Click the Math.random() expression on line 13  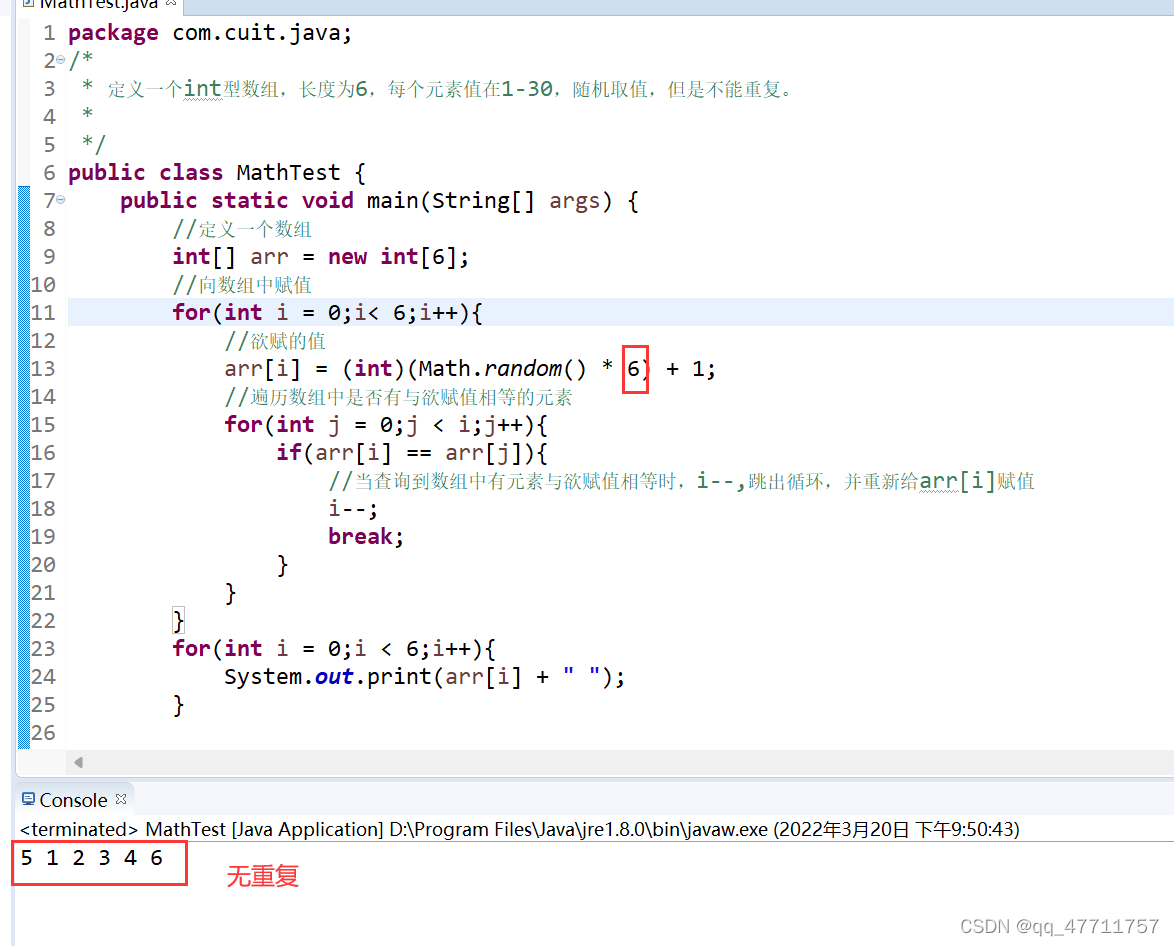click(x=502, y=369)
